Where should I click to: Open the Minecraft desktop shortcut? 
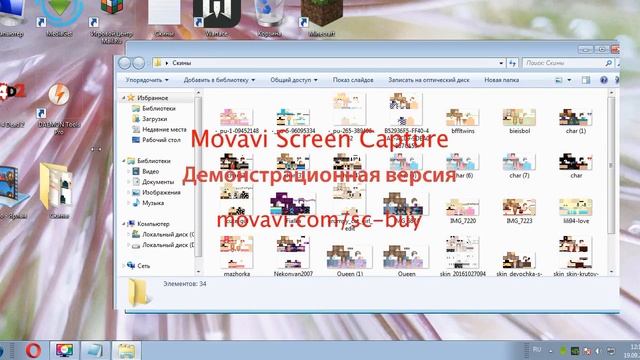(x=322, y=18)
